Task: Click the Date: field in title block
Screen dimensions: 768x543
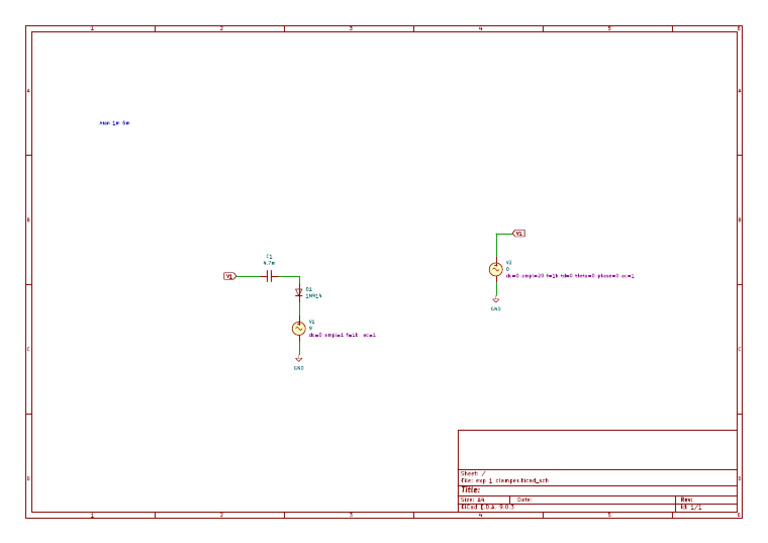Action: (524, 500)
